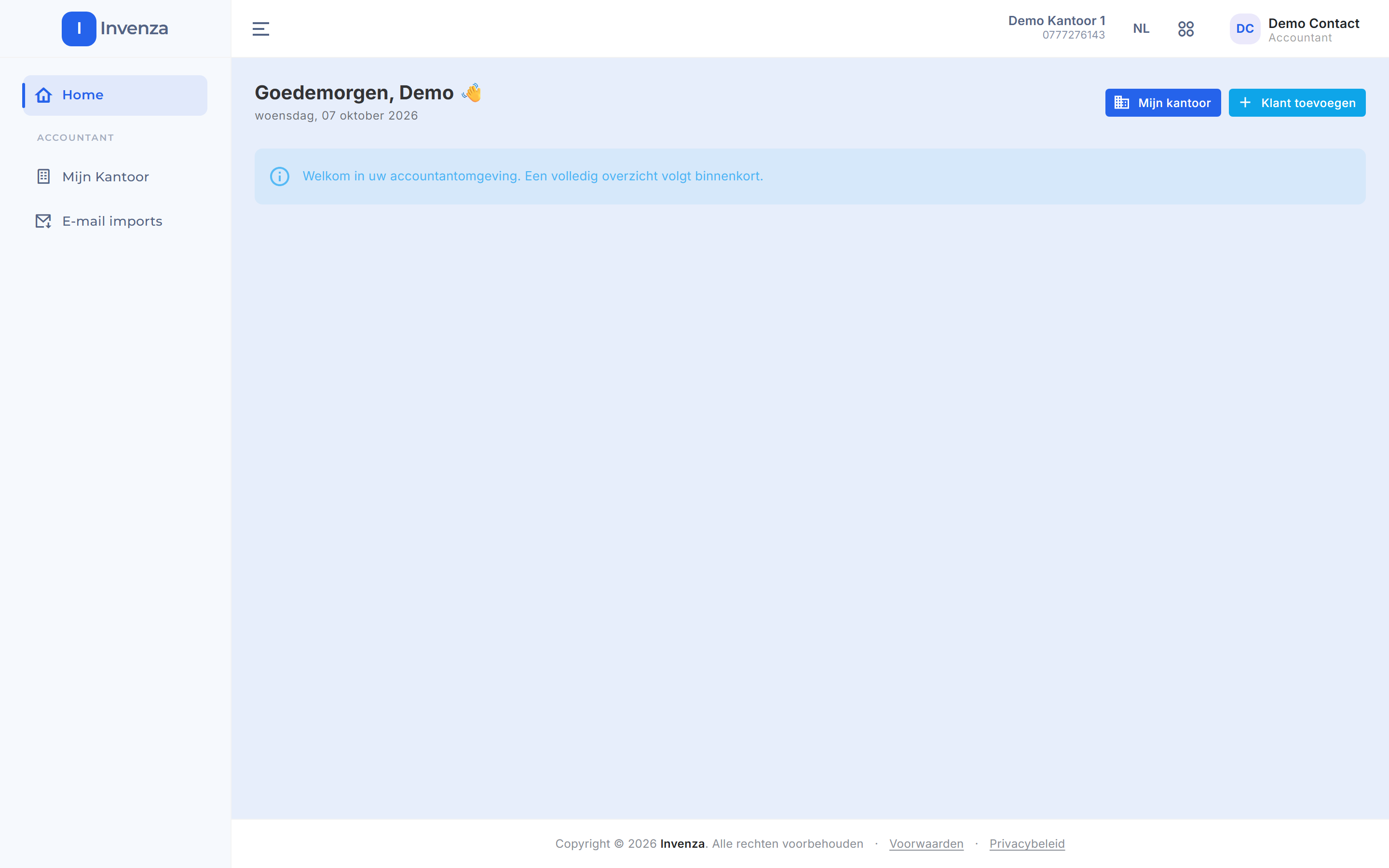Open the Demo Kantoor 1 office switcher

[1056, 27]
